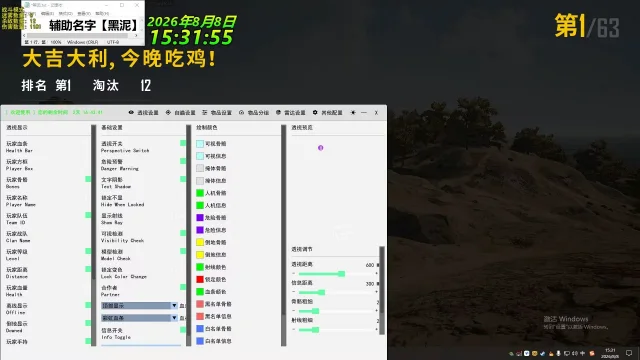Click the purple marker dot in the preview pane

320,148
